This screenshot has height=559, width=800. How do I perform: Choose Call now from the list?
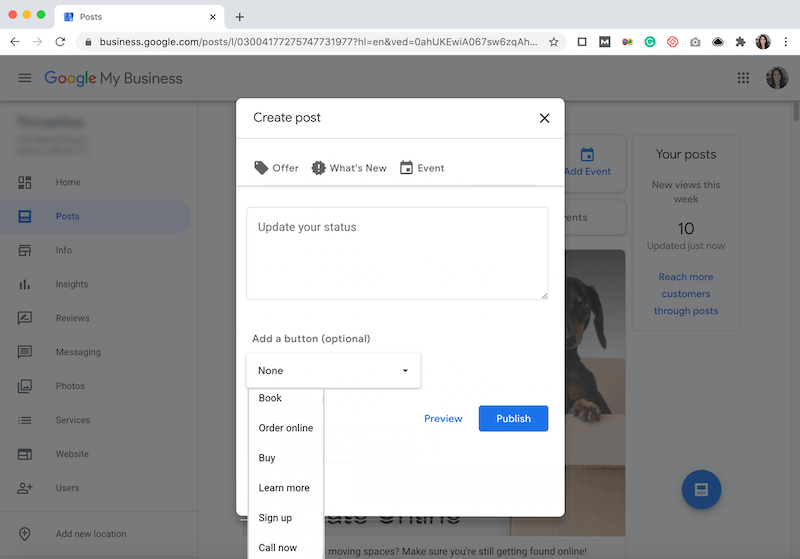pos(286,547)
